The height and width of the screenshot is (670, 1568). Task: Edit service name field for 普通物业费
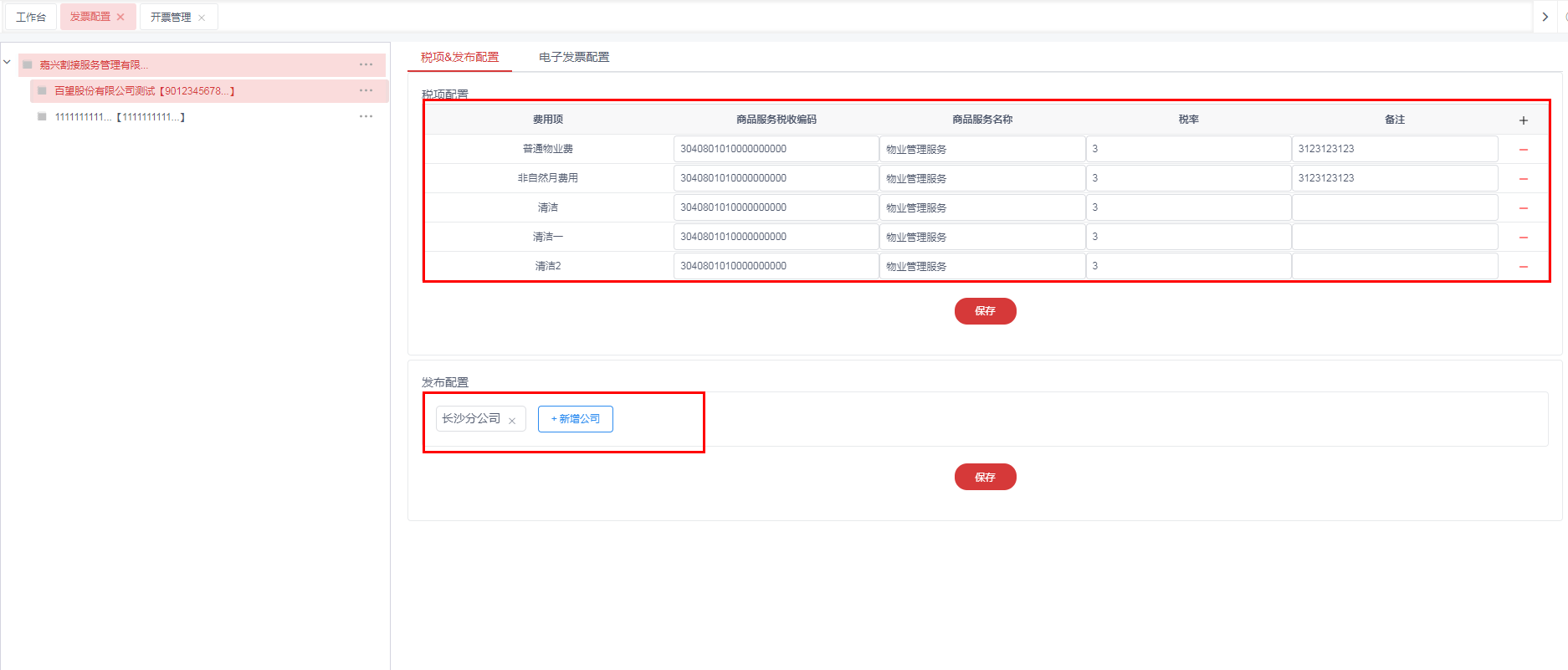982,149
